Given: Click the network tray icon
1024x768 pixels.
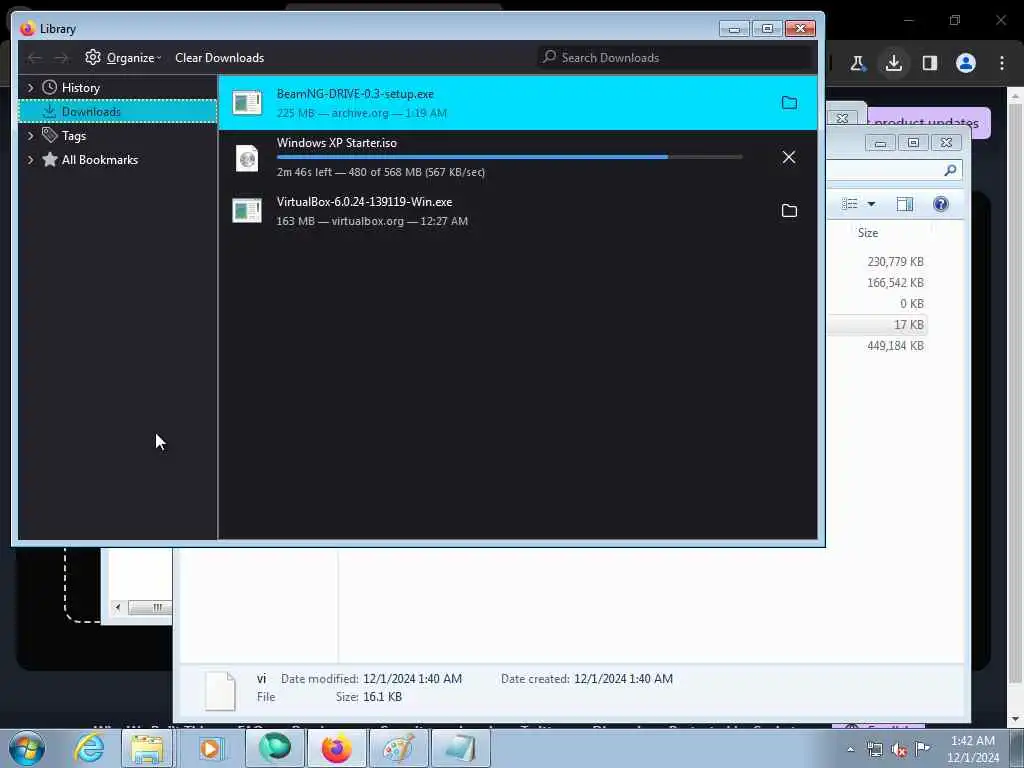Looking at the screenshot, I should tap(875, 750).
